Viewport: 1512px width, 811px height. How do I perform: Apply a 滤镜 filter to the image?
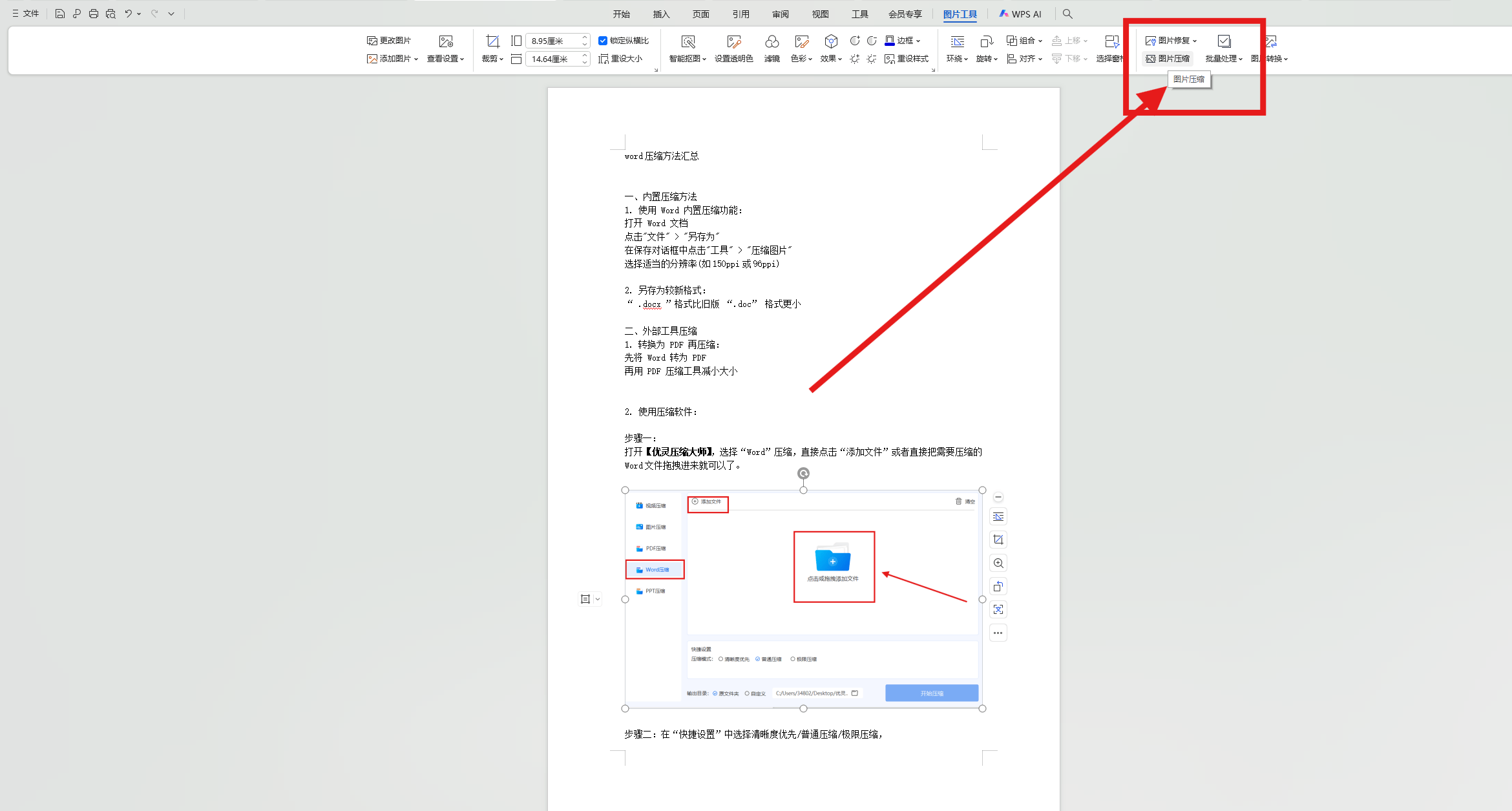(772, 48)
